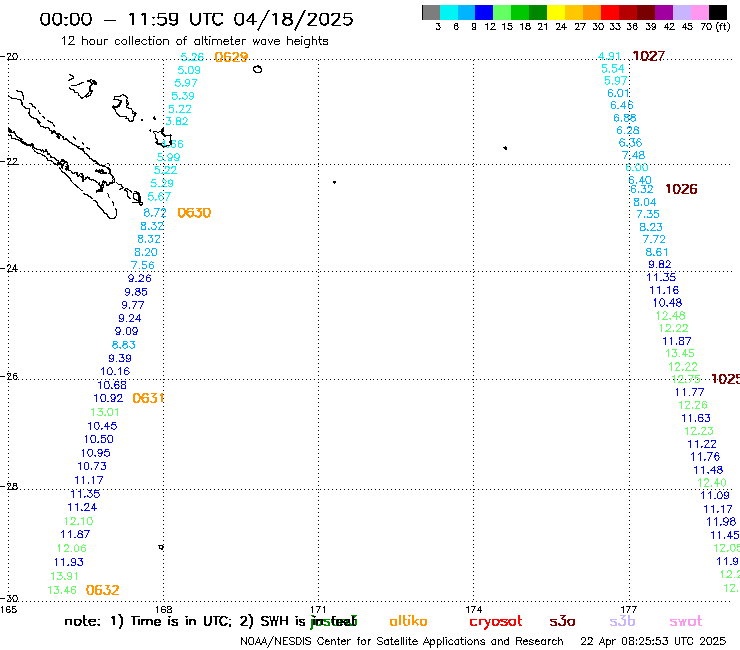Click the wave height value 5.26

(192, 57)
